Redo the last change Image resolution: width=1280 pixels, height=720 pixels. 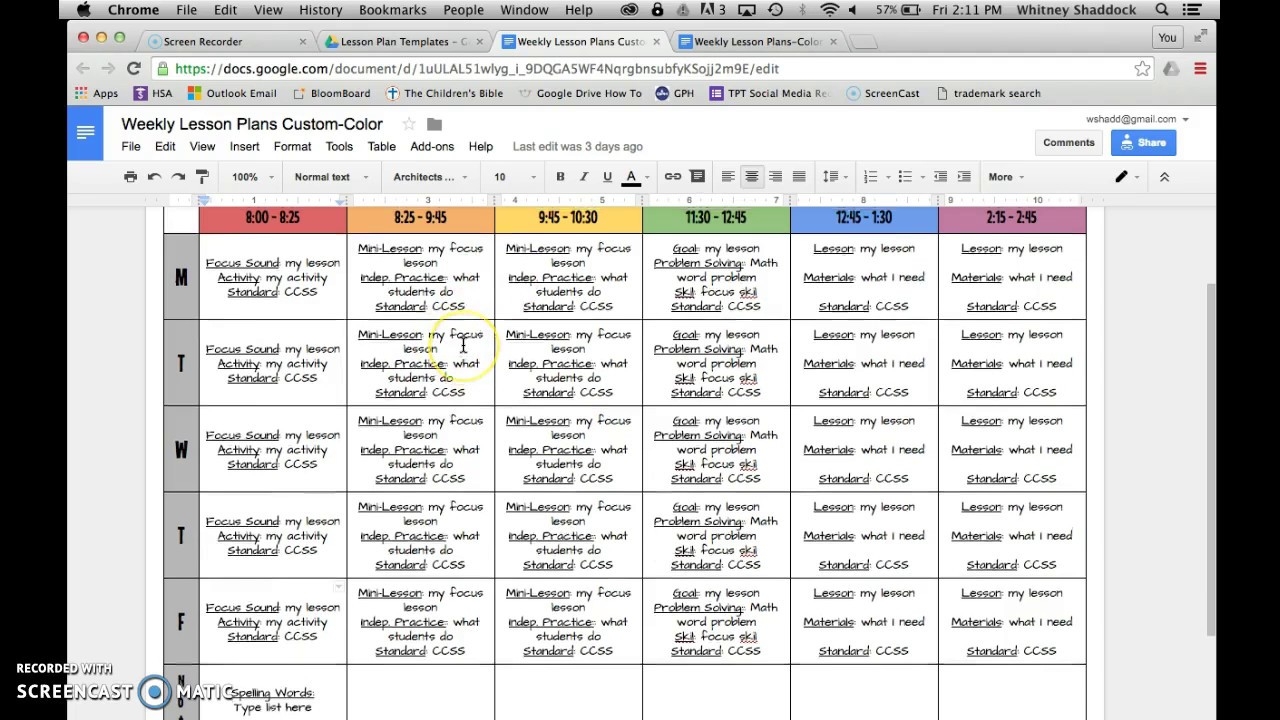click(178, 176)
